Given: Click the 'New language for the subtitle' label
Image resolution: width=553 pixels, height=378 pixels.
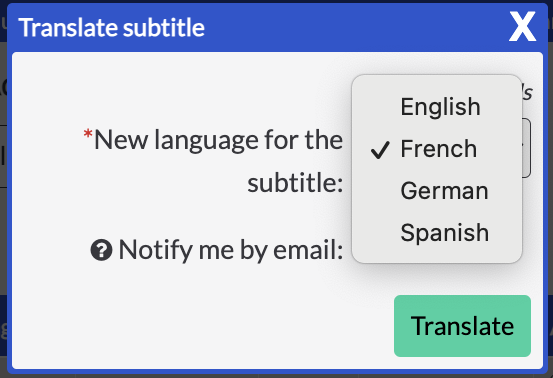Looking at the screenshot, I should point(213,161).
